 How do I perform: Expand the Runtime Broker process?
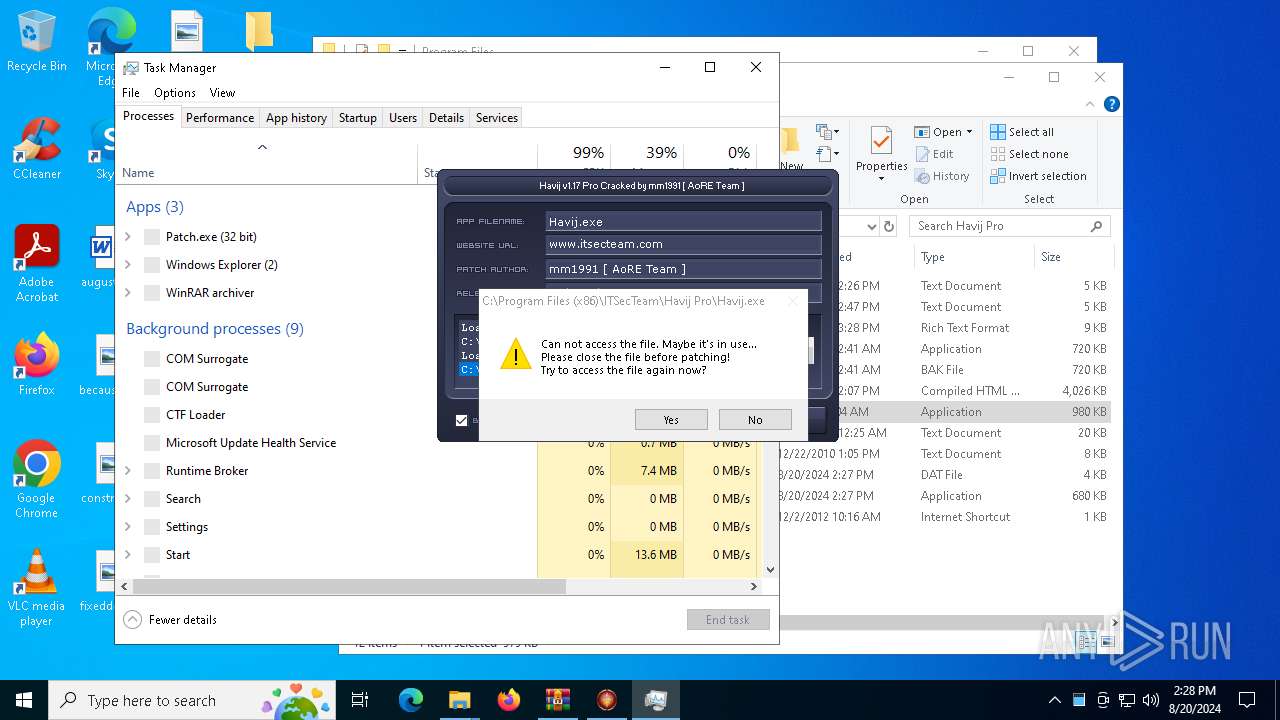point(128,471)
